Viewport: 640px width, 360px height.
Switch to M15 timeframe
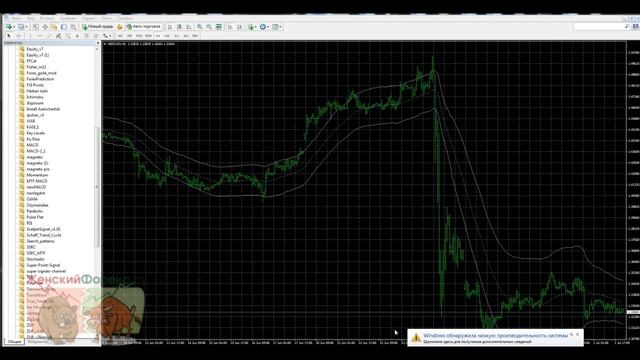coord(139,36)
